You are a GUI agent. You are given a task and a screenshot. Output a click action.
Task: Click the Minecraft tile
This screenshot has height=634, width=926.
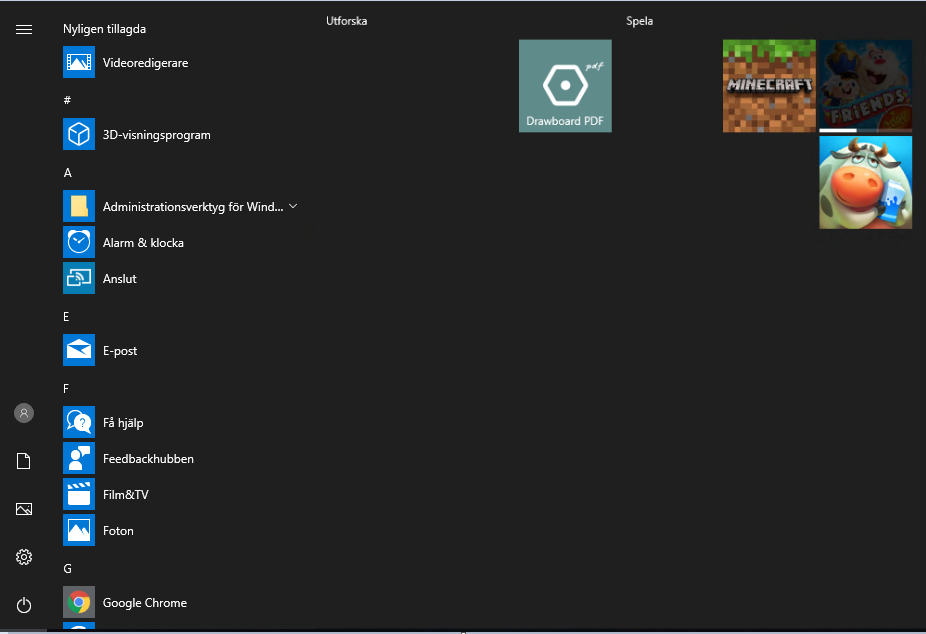(x=769, y=86)
